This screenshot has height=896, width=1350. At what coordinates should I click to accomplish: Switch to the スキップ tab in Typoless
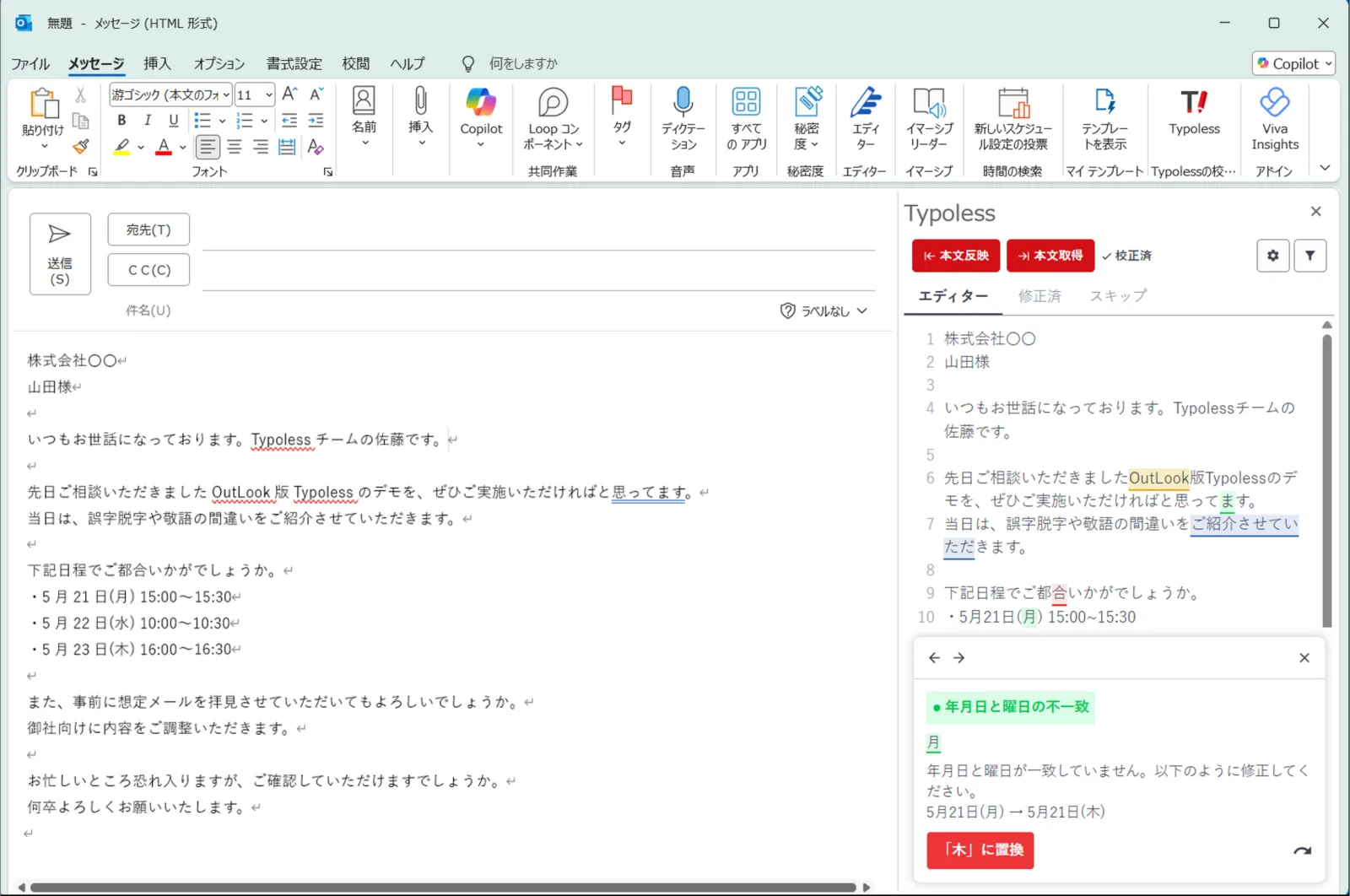[x=1117, y=296]
